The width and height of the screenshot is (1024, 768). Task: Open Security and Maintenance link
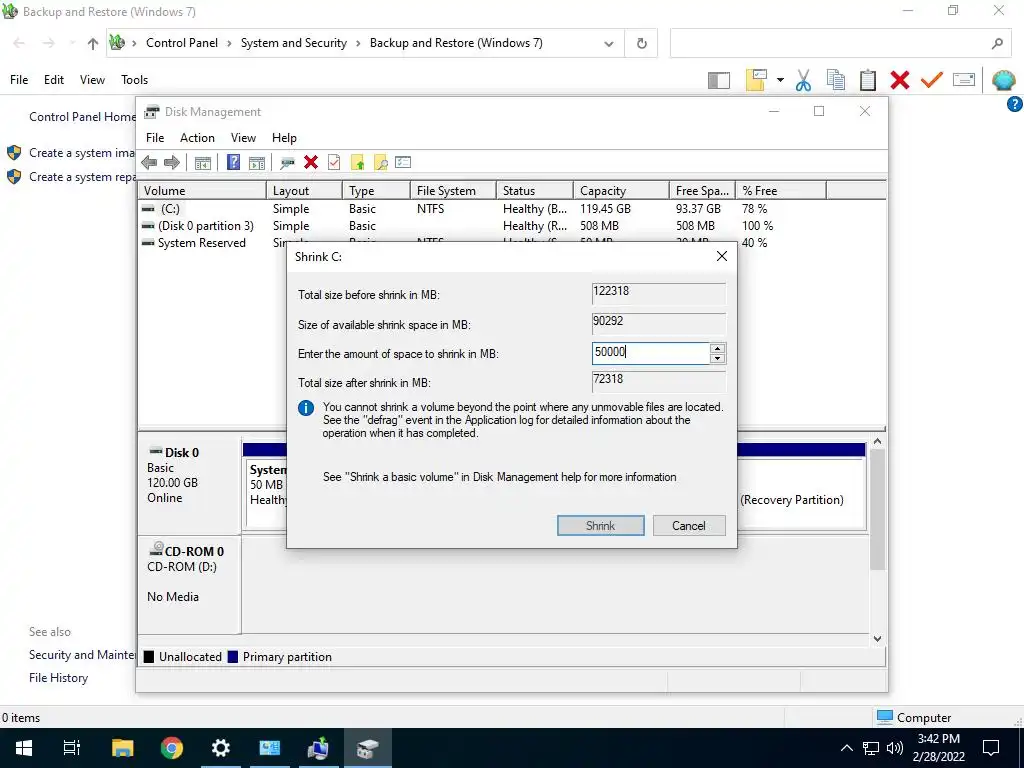82,655
